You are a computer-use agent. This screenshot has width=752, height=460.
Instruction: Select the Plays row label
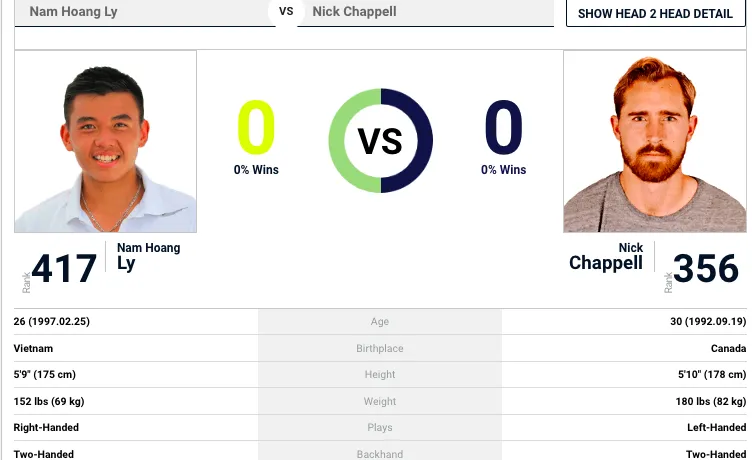(x=380, y=428)
